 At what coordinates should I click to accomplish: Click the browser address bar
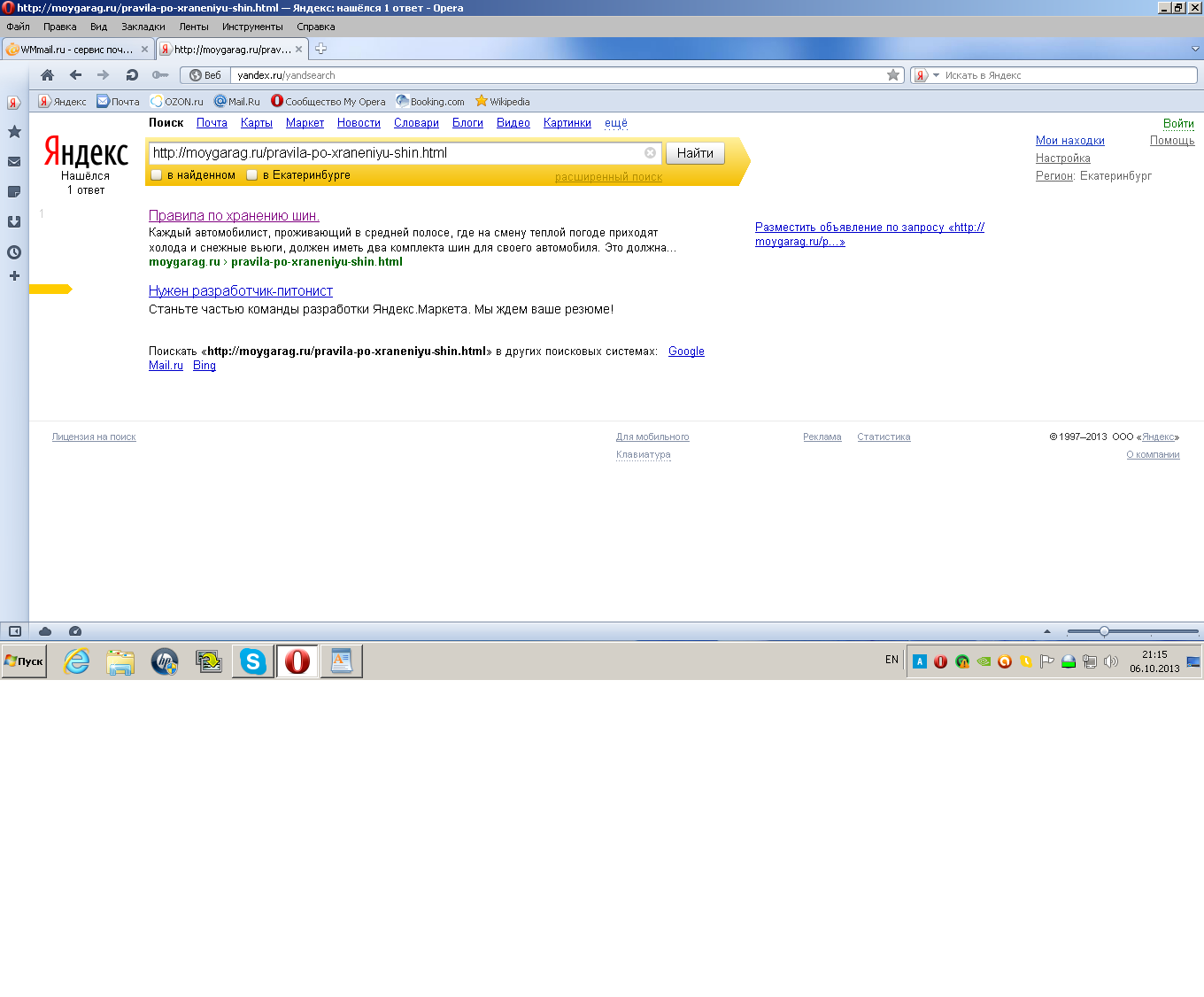(558, 75)
